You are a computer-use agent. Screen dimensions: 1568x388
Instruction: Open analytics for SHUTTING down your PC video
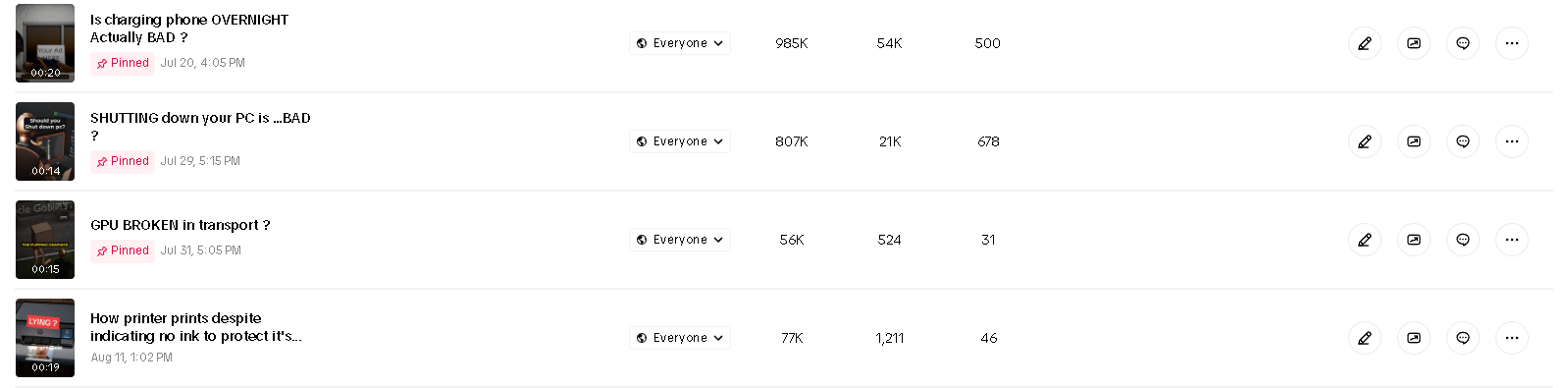click(1413, 141)
